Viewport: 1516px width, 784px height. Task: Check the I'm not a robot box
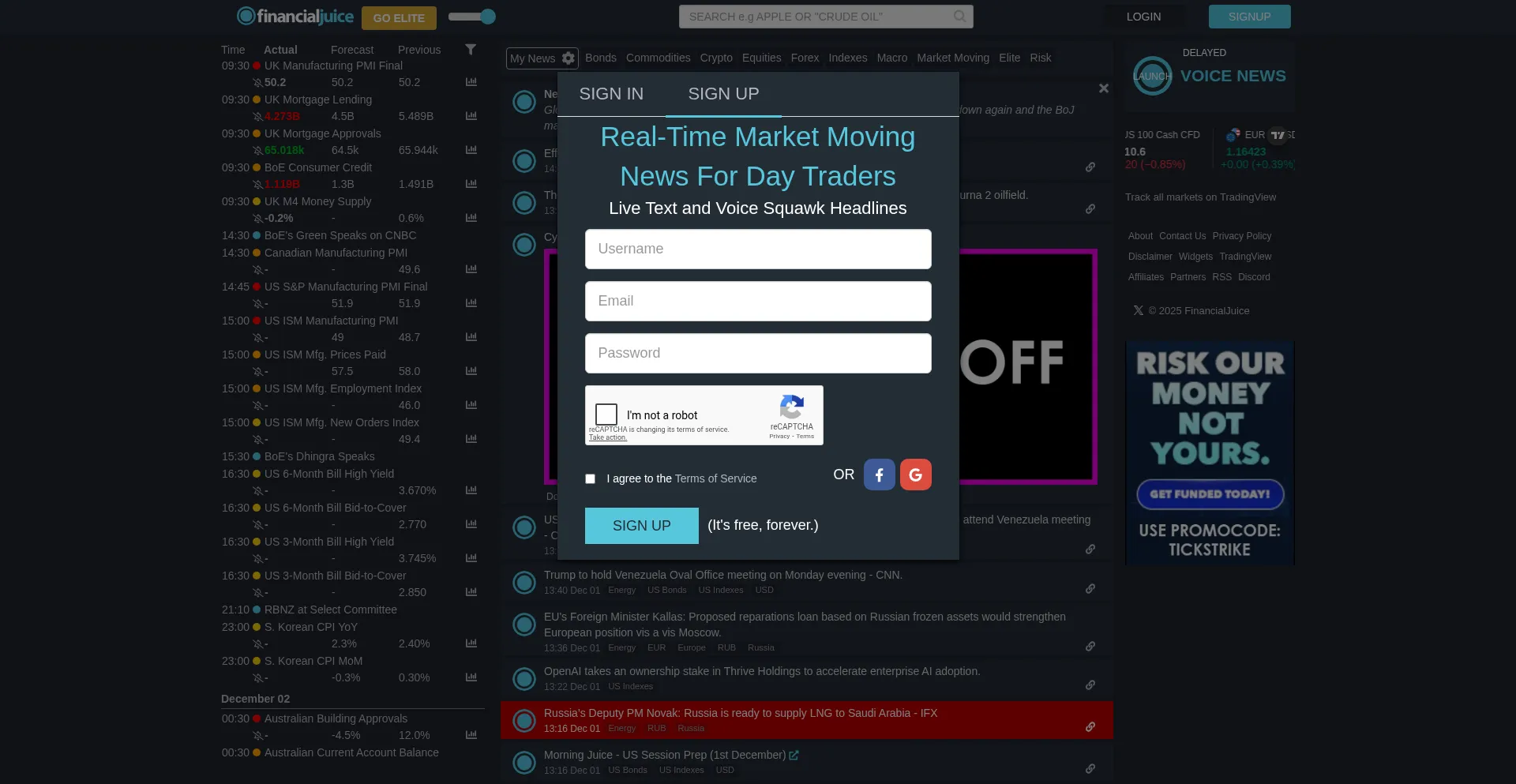(606, 415)
